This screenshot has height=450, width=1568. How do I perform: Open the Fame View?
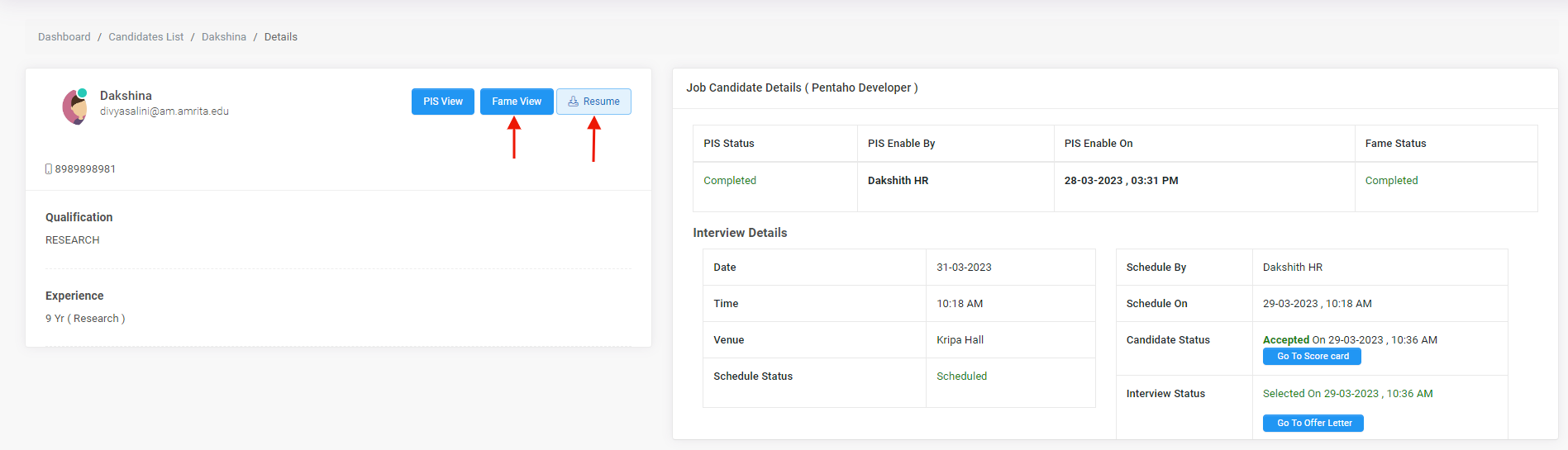[517, 102]
